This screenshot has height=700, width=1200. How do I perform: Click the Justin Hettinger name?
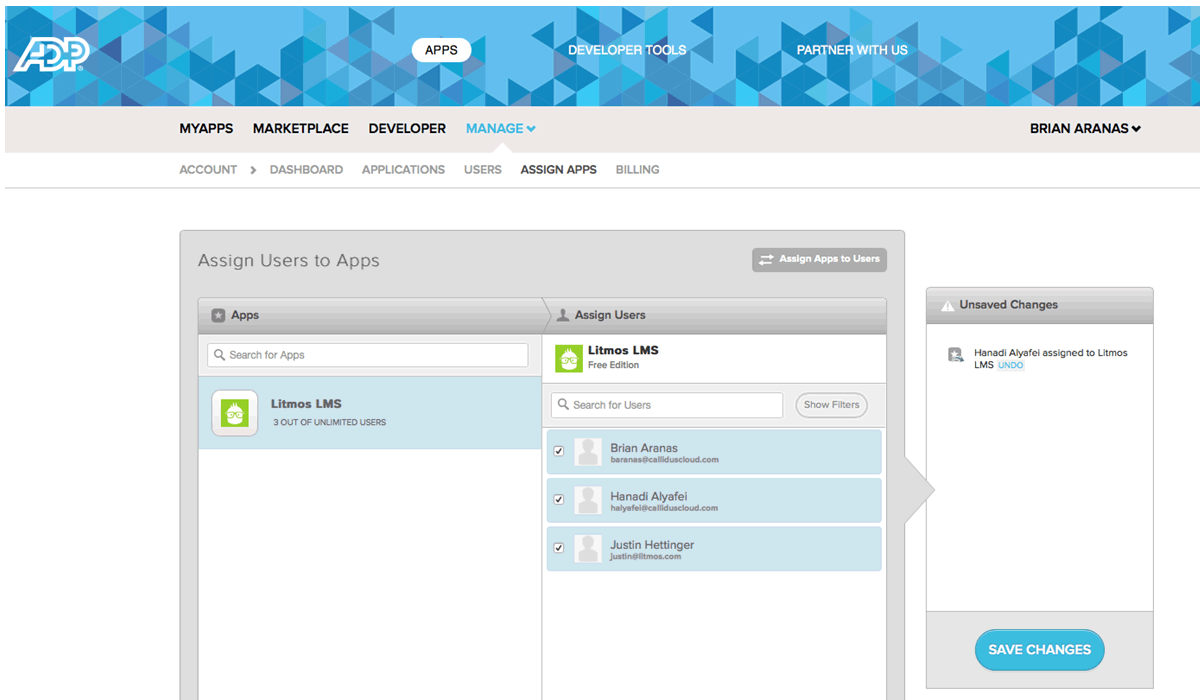coord(652,545)
